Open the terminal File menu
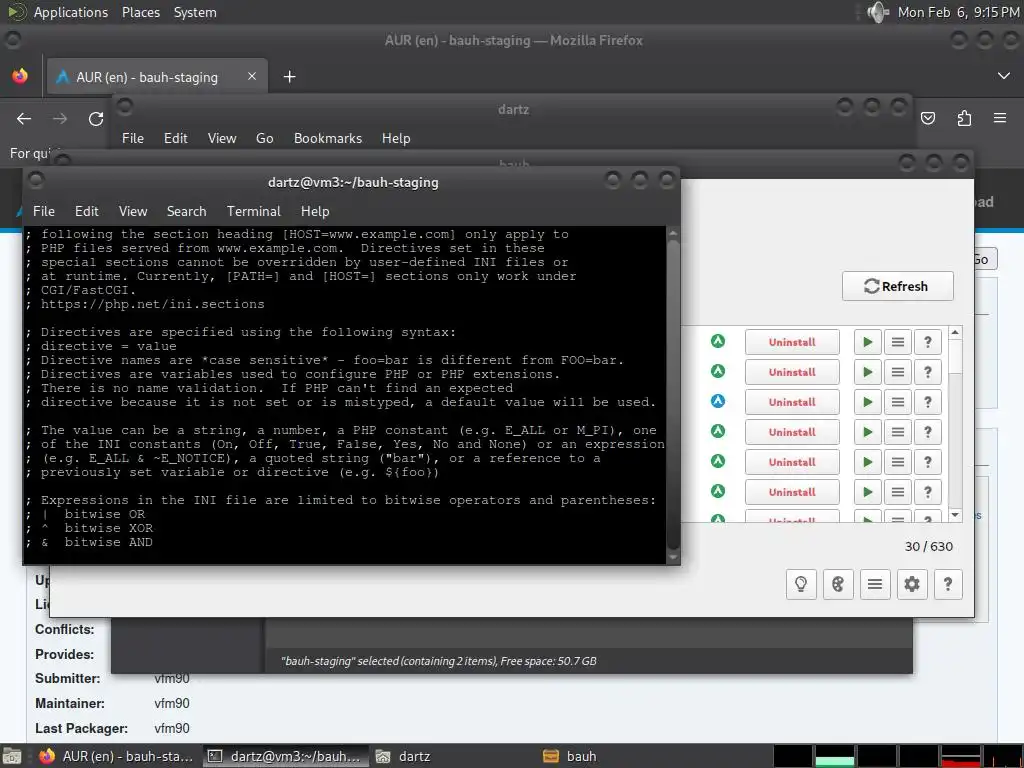 tap(44, 212)
